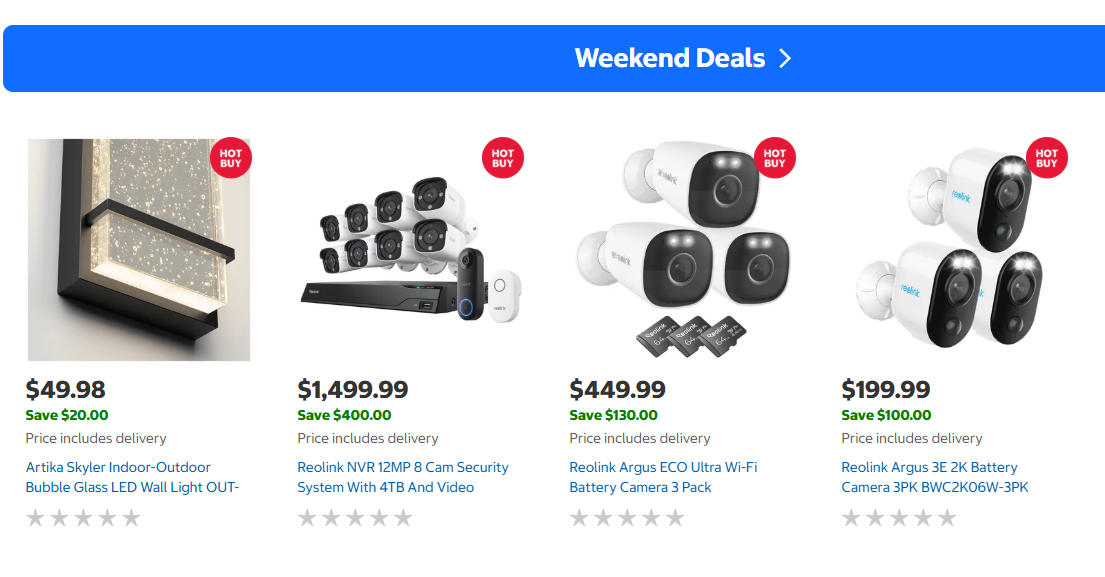Click Hot Buy badge on Argus 3E camera
The image size is (1105, 577).
[x=1047, y=158]
